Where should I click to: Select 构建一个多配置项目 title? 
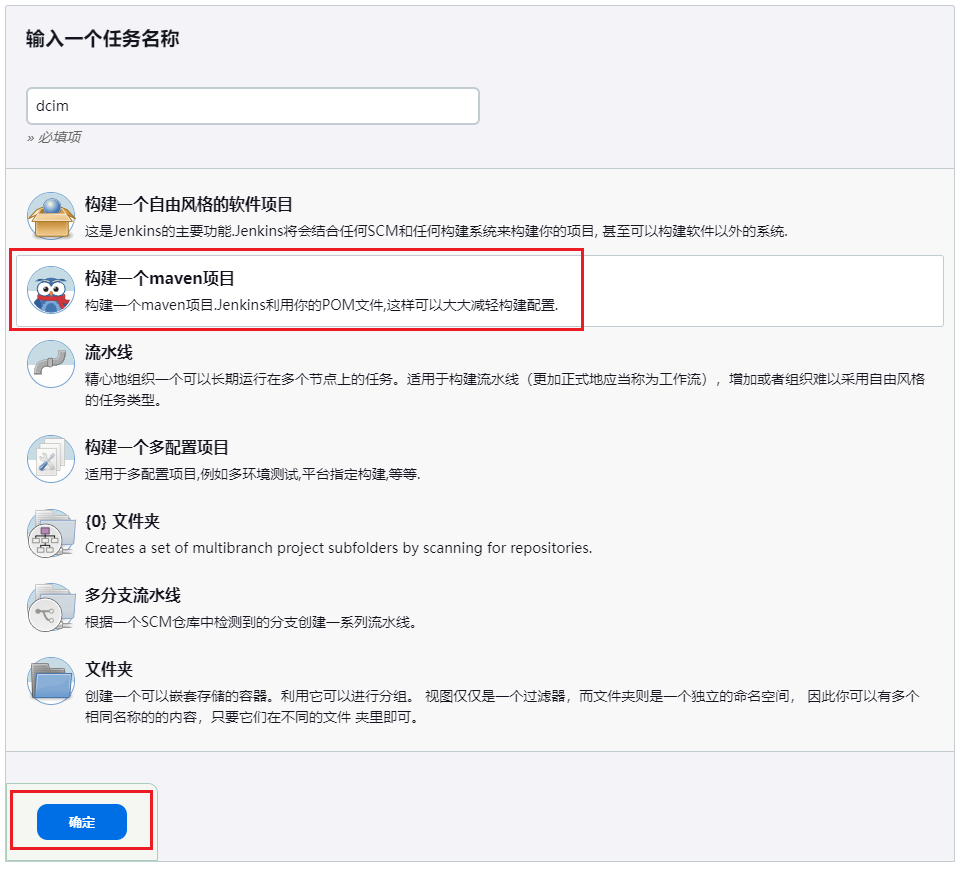pos(156,447)
